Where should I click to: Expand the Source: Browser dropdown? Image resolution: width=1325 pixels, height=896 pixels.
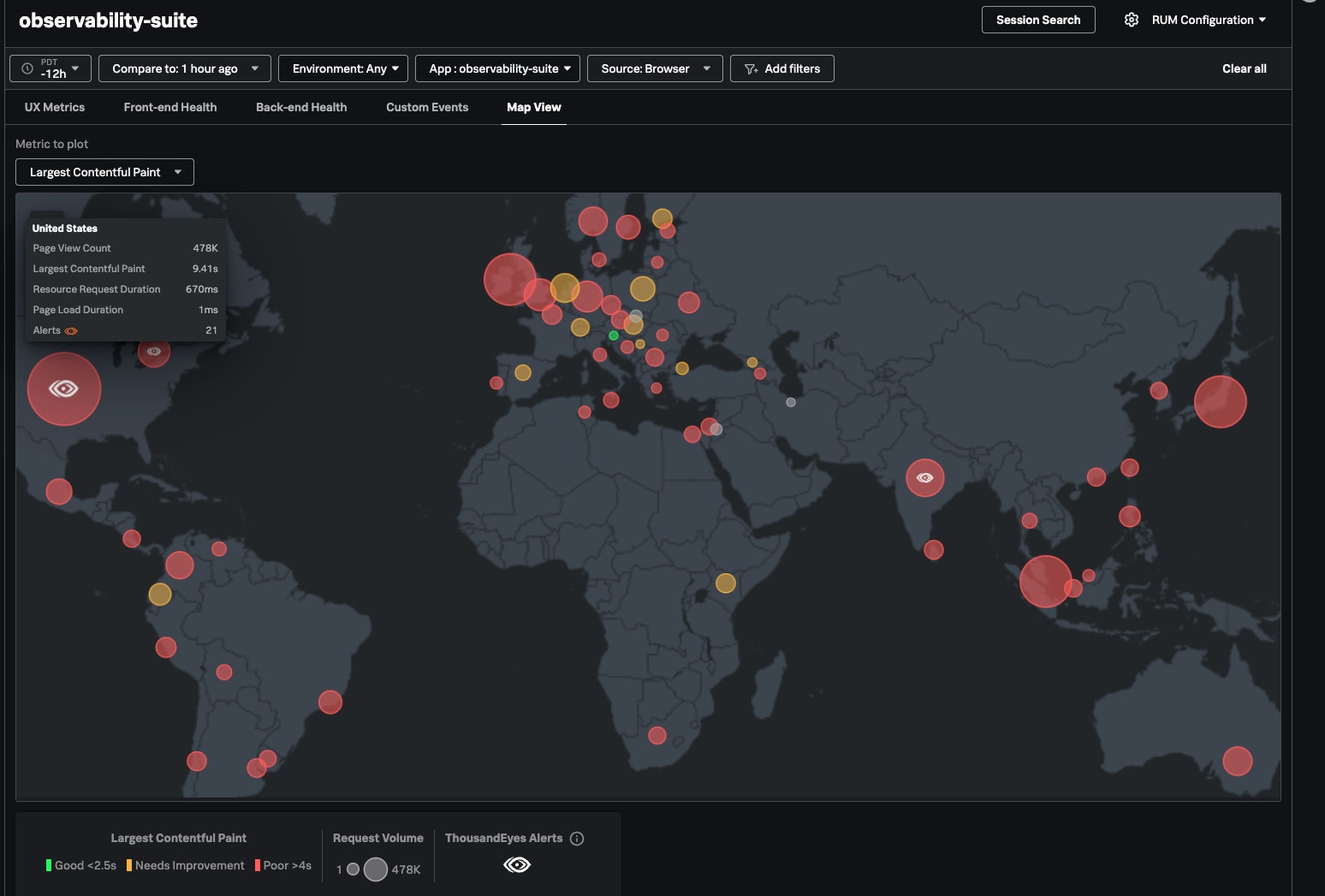(x=655, y=68)
